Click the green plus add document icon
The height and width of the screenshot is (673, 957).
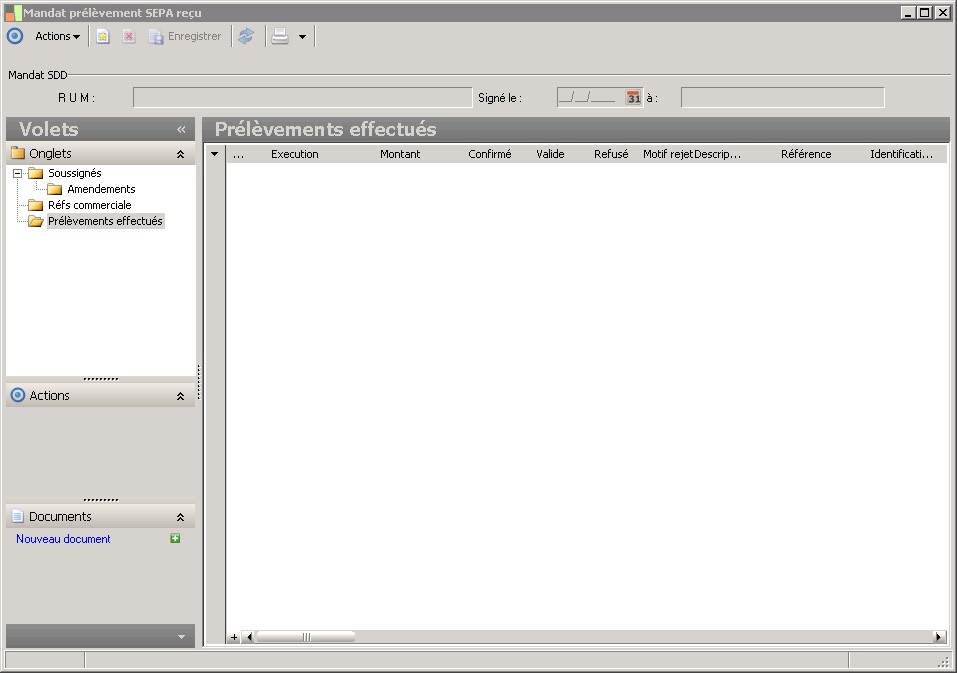pos(175,538)
